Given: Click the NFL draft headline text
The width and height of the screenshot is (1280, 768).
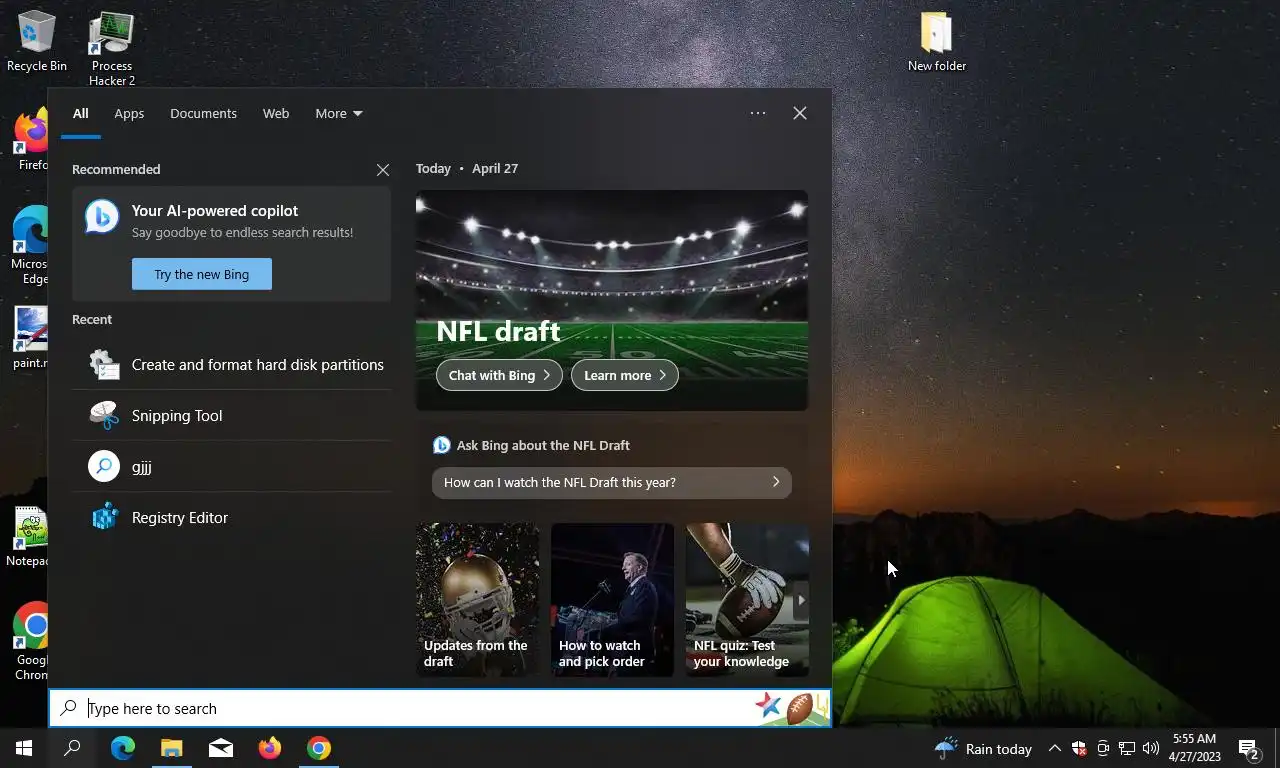Looking at the screenshot, I should pos(498,331).
